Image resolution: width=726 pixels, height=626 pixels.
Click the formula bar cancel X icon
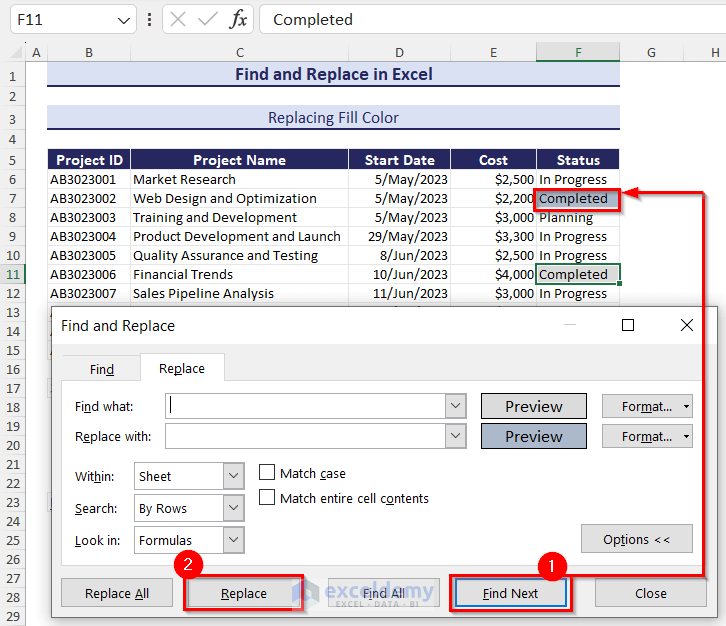coord(178,19)
